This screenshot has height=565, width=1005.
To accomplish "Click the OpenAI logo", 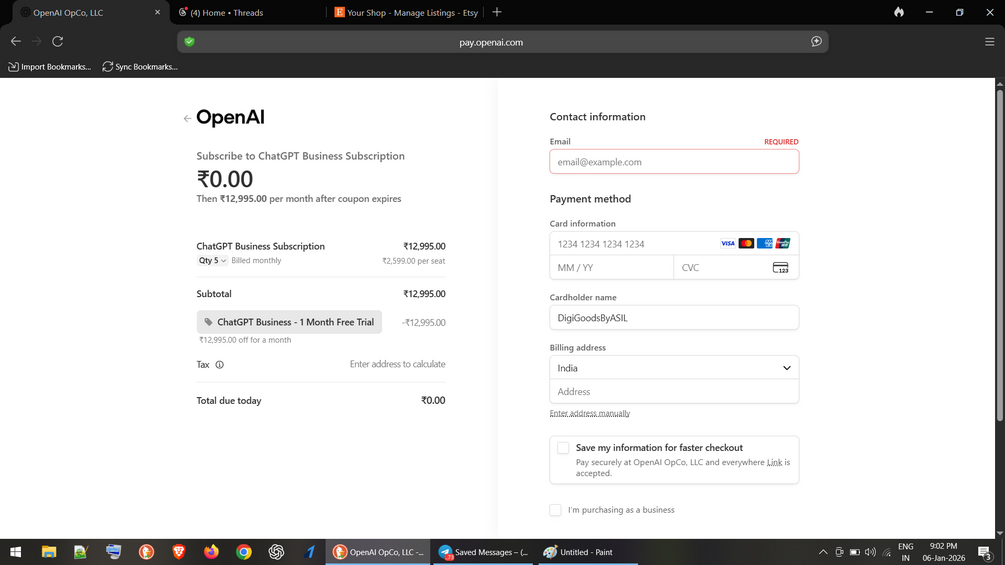I will tap(230, 117).
